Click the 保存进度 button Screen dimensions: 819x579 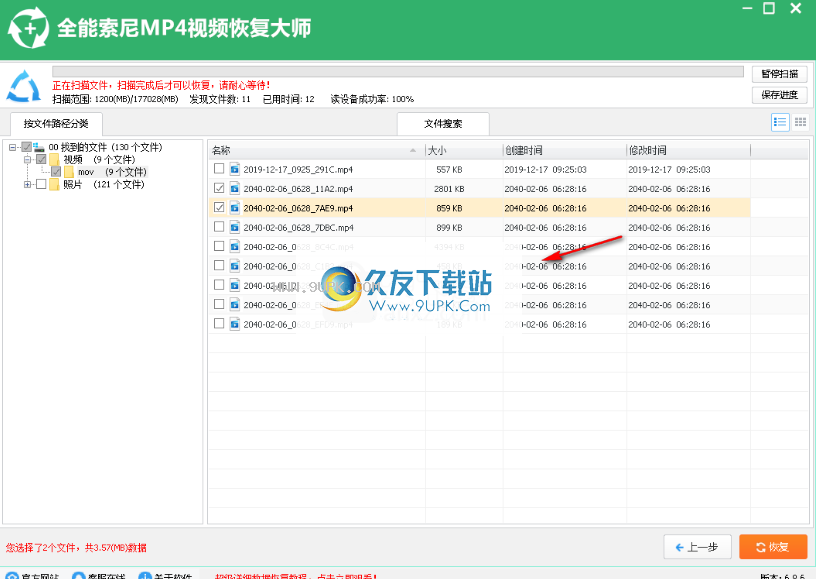pyautogui.click(x=779, y=94)
